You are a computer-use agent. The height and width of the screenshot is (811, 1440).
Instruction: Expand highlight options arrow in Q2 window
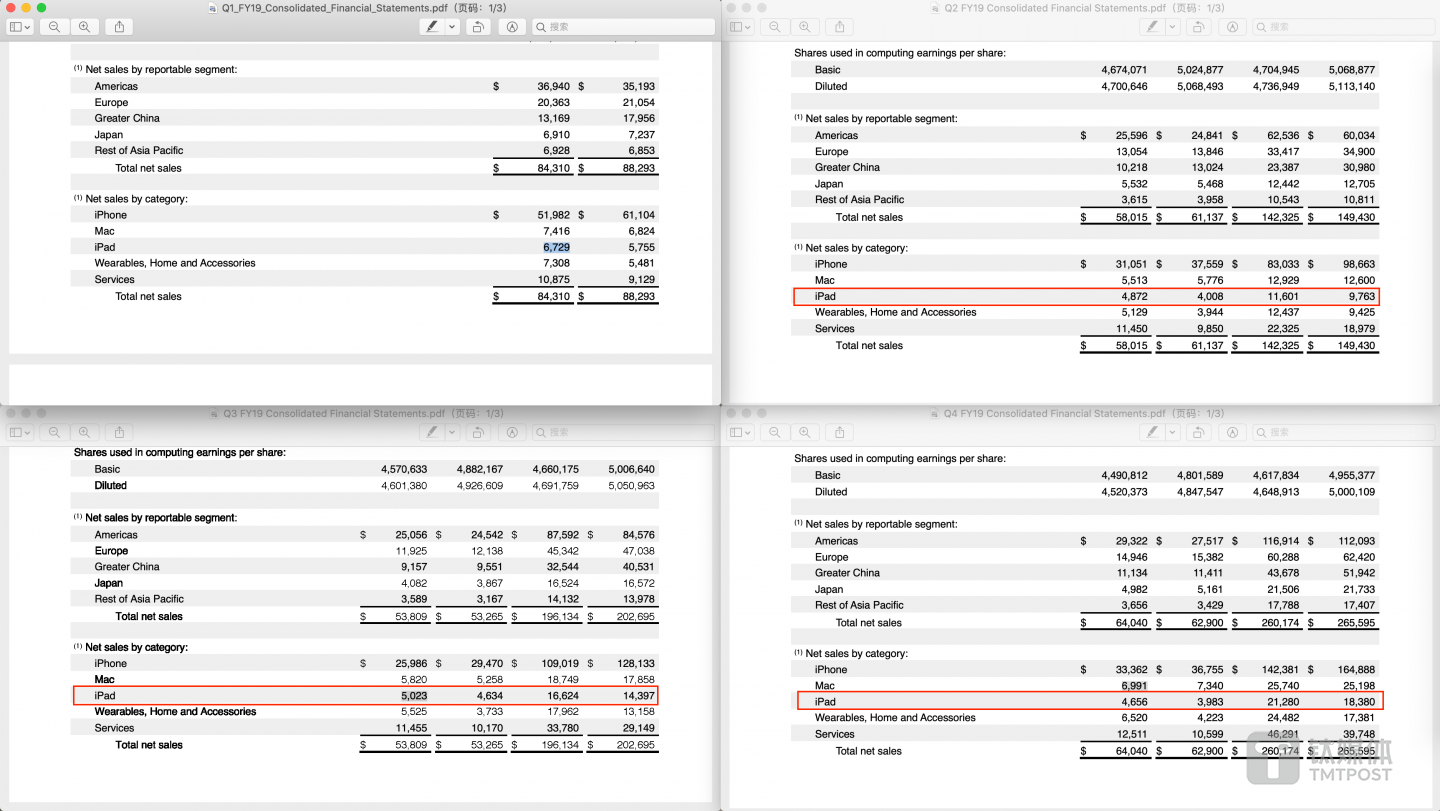click(1173, 27)
